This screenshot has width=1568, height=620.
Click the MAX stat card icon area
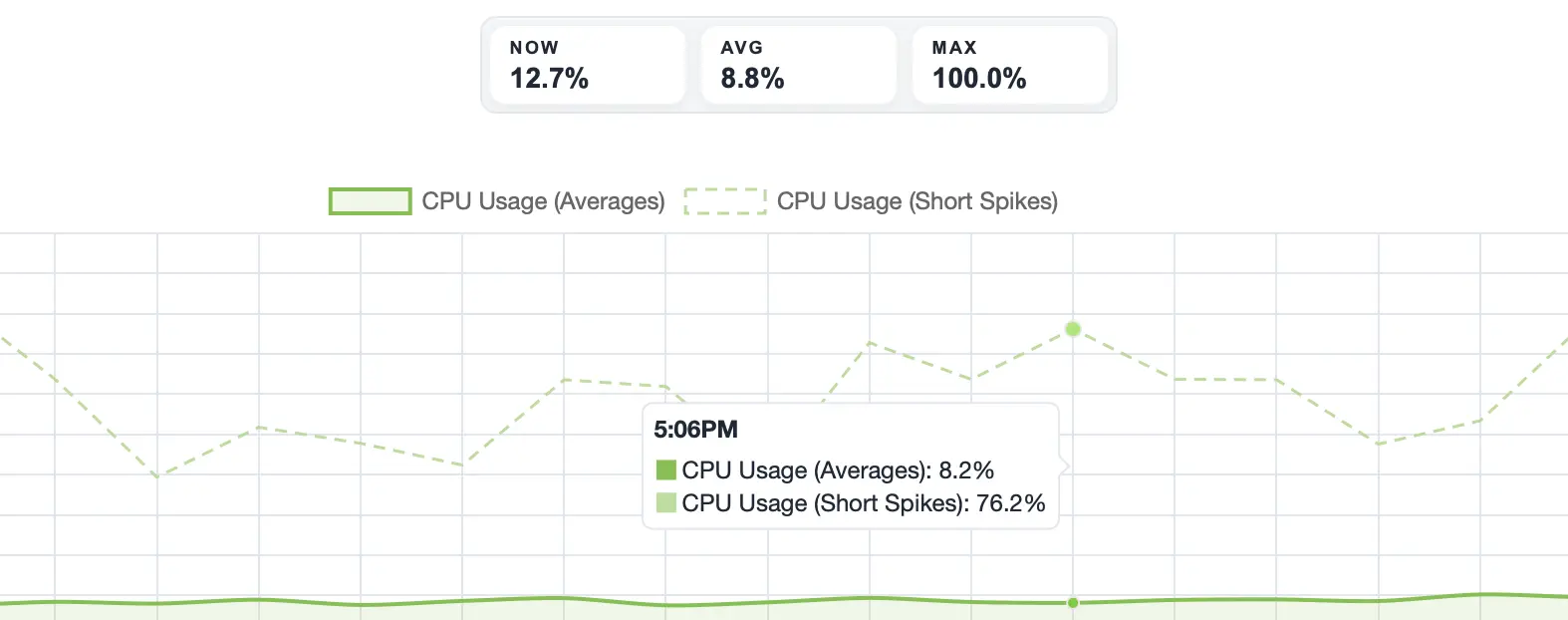(1010, 65)
